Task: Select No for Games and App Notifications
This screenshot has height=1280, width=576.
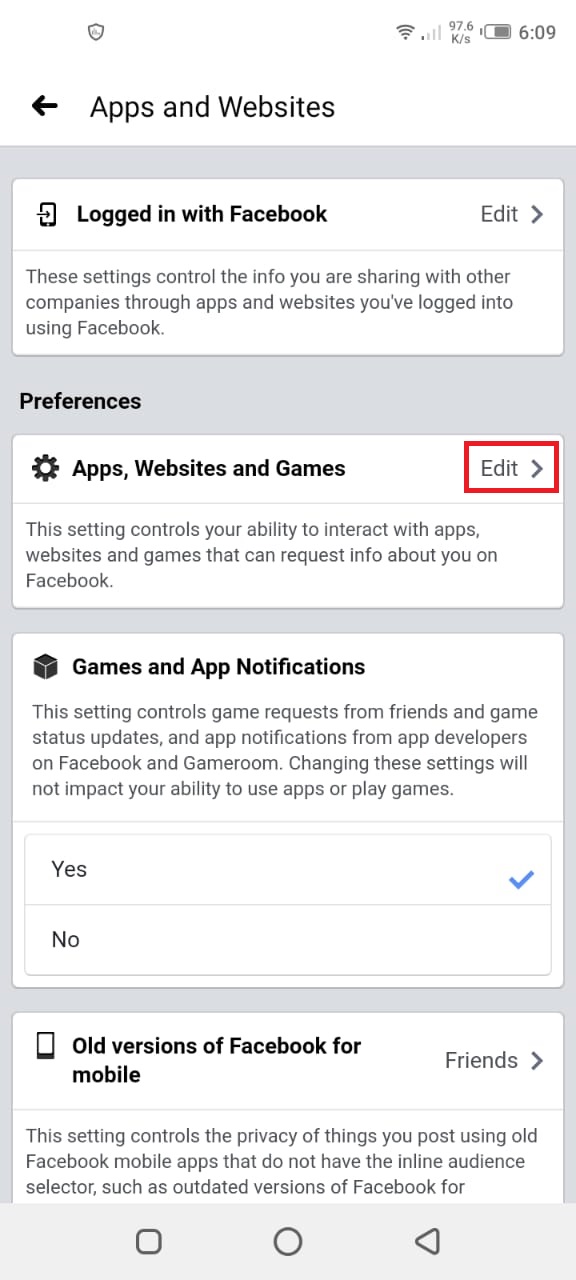Action: point(288,940)
